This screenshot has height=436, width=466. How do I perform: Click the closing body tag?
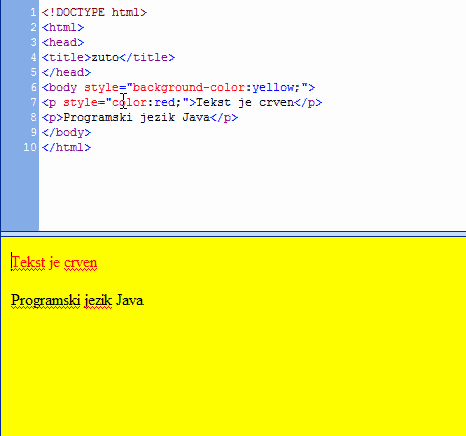tap(66, 132)
